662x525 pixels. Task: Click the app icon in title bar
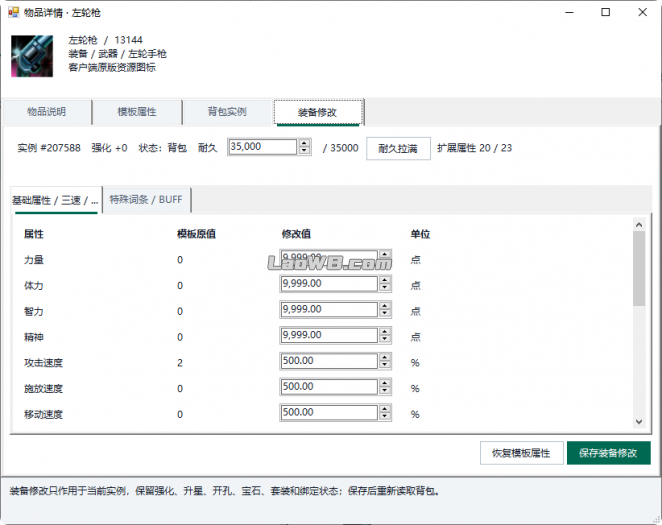click(14, 12)
